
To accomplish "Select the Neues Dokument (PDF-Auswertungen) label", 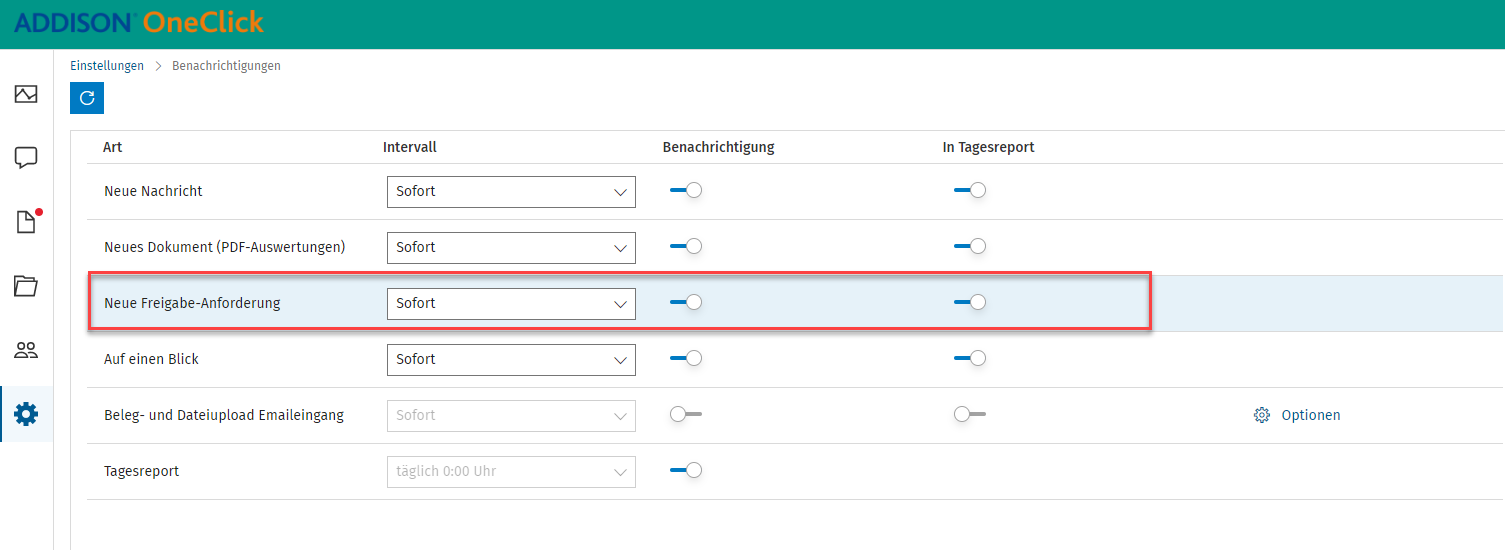I will (225, 247).
